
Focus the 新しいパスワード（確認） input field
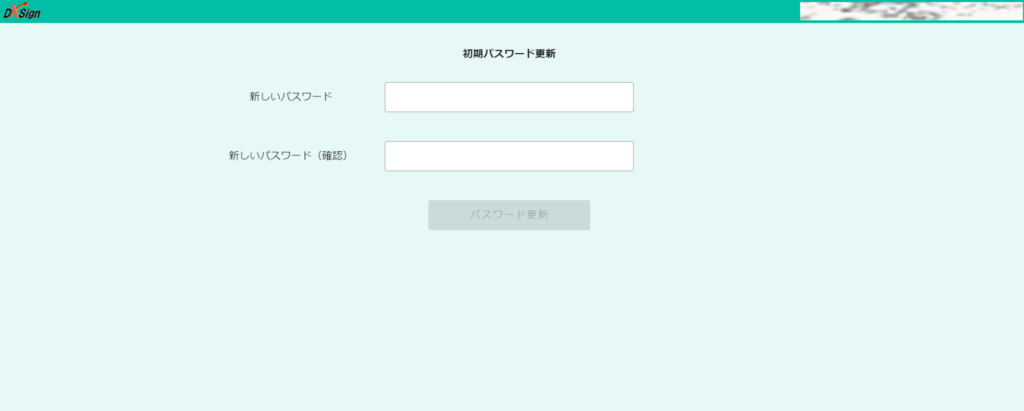click(x=508, y=156)
